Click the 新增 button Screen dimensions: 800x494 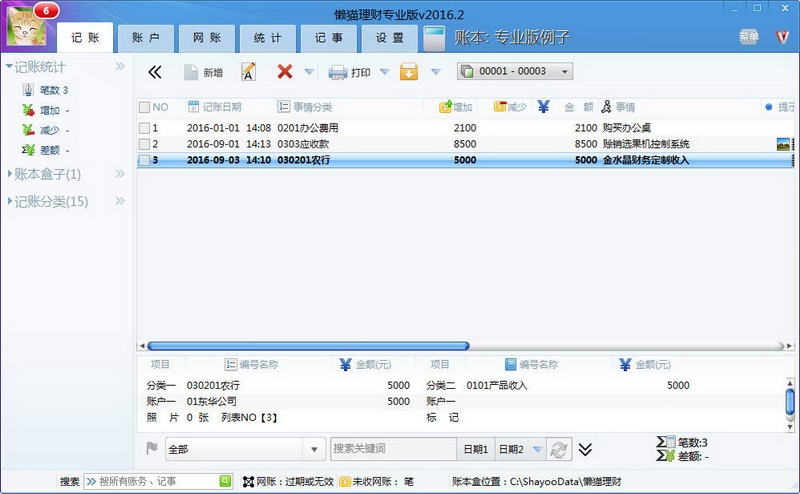(204, 72)
